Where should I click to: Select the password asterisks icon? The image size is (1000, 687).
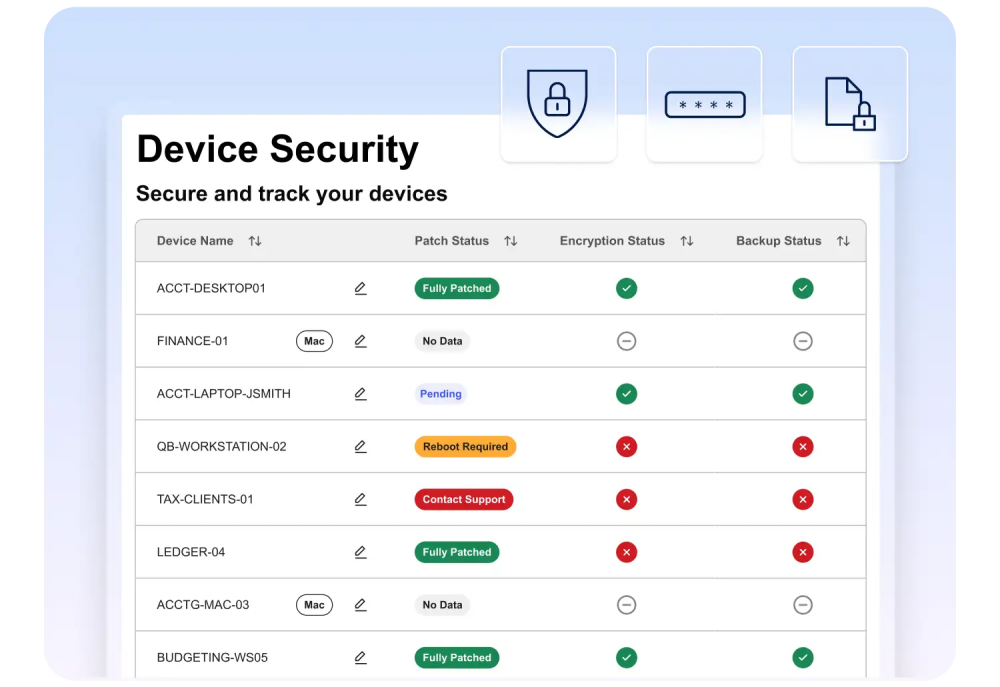click(x=704, y=103)
